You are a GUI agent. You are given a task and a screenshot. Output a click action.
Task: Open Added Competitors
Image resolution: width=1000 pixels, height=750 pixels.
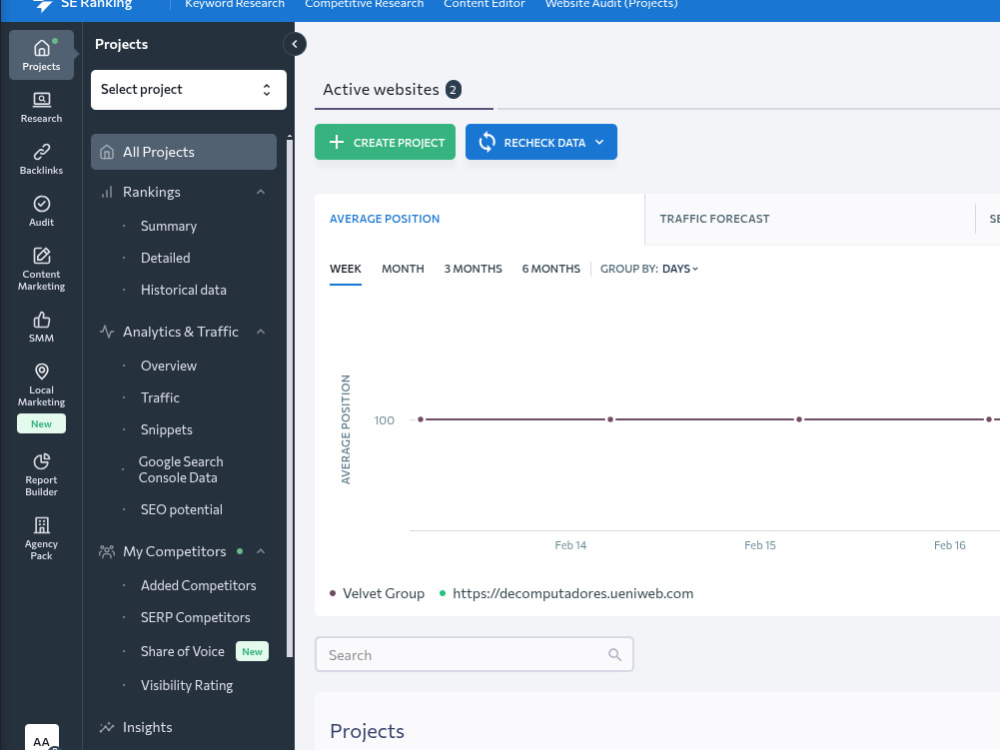coord(198,585)
